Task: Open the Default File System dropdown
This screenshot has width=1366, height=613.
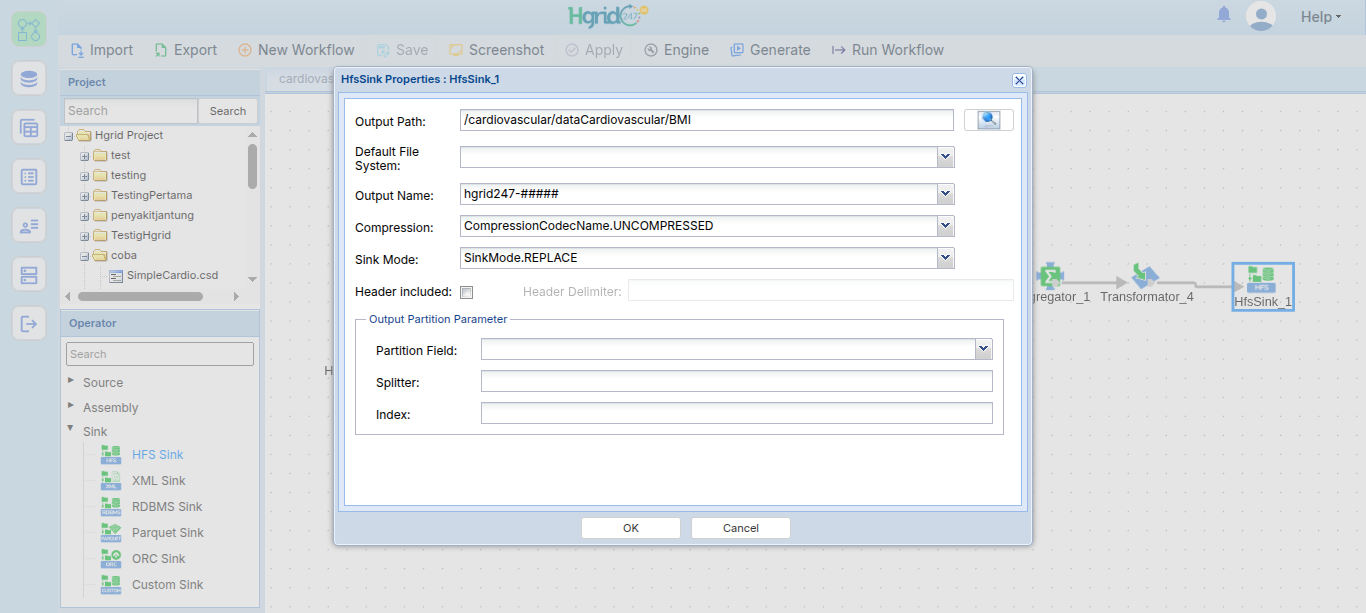Action: [x=945, y=157]
